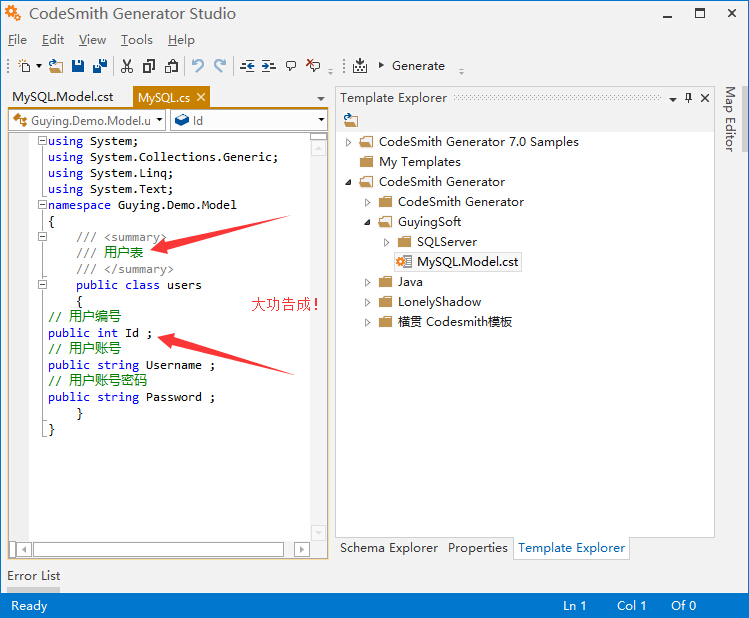Image resolution: width=749 pixels, height=618 pixels.
Task: Click the horizontal scrollbar left arrow
Action: tap(24, 550)
